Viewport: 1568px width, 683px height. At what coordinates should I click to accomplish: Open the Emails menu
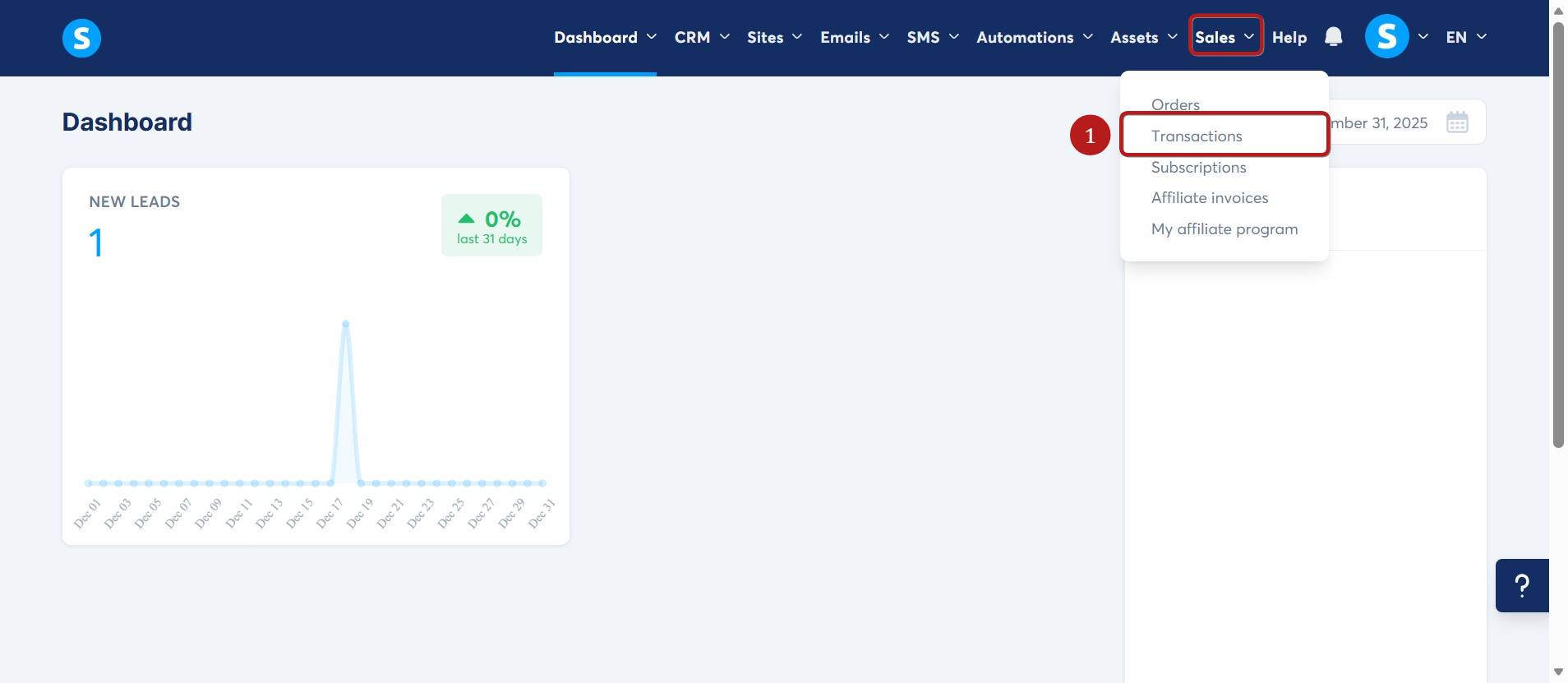855,37
